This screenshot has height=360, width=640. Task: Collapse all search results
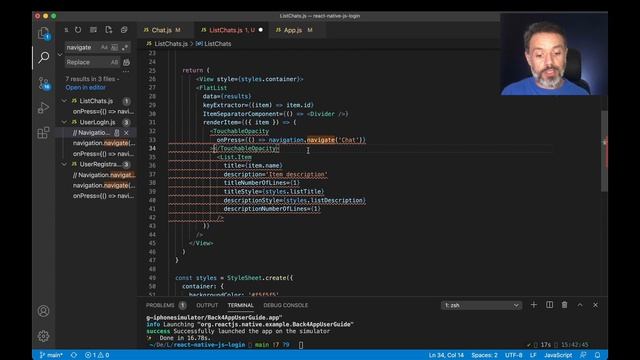pyautogui.click(x=124, y=30)
